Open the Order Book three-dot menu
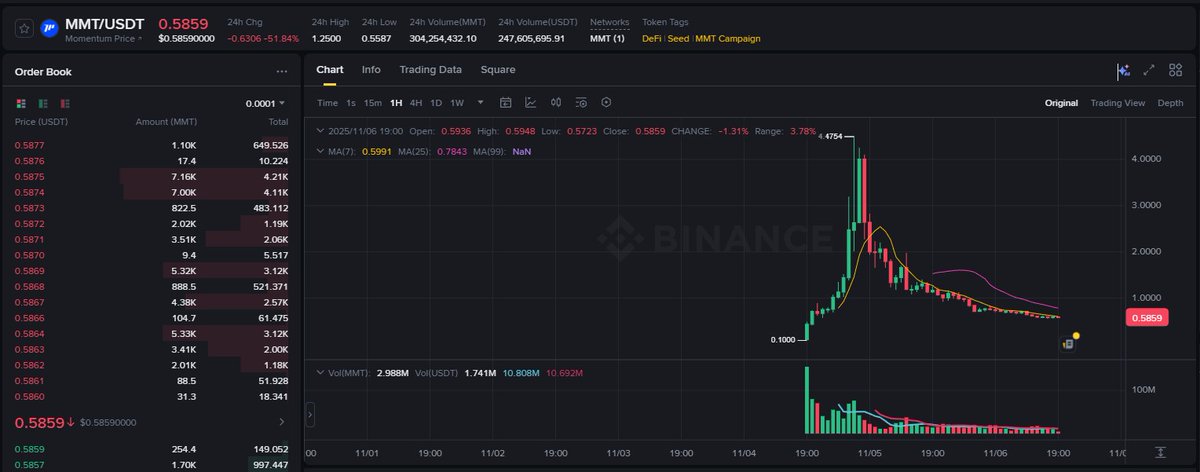The image size is (1200, 472). pos(282,72)
